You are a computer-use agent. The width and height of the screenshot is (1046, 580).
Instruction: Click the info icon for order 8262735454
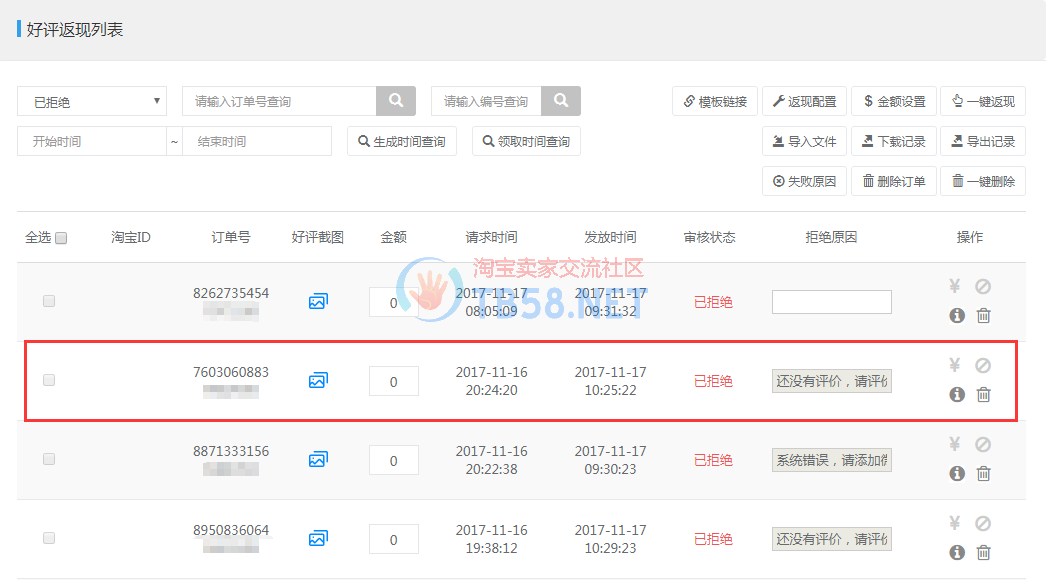(957, 315)
